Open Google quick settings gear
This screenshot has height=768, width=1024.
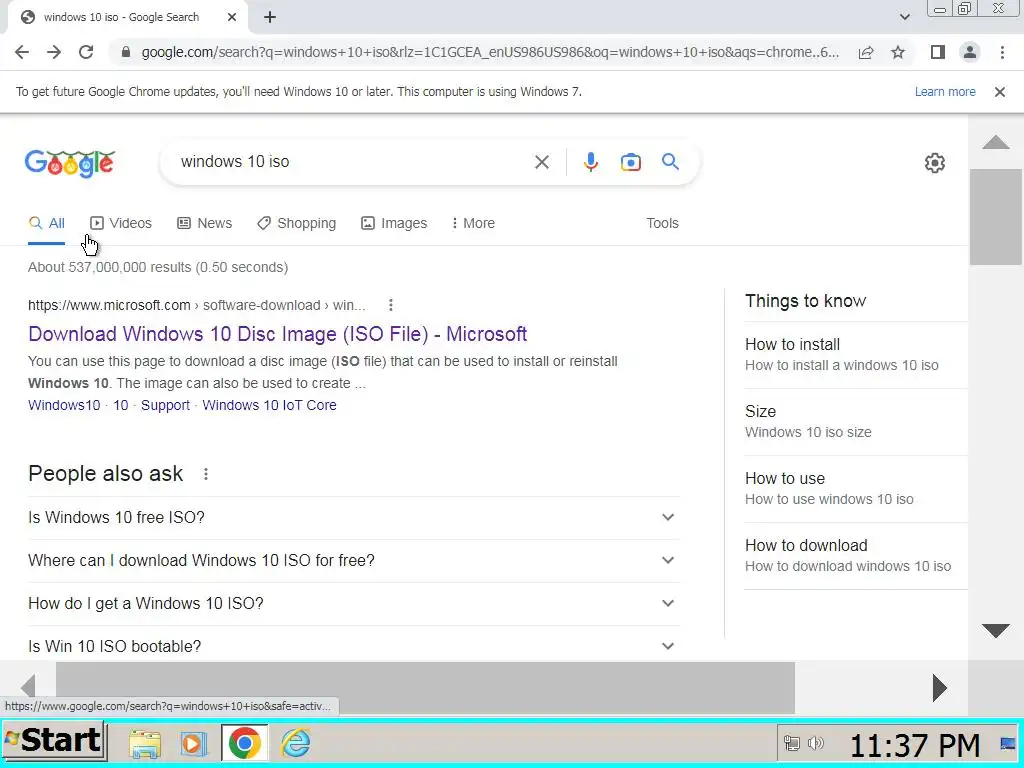935,163
